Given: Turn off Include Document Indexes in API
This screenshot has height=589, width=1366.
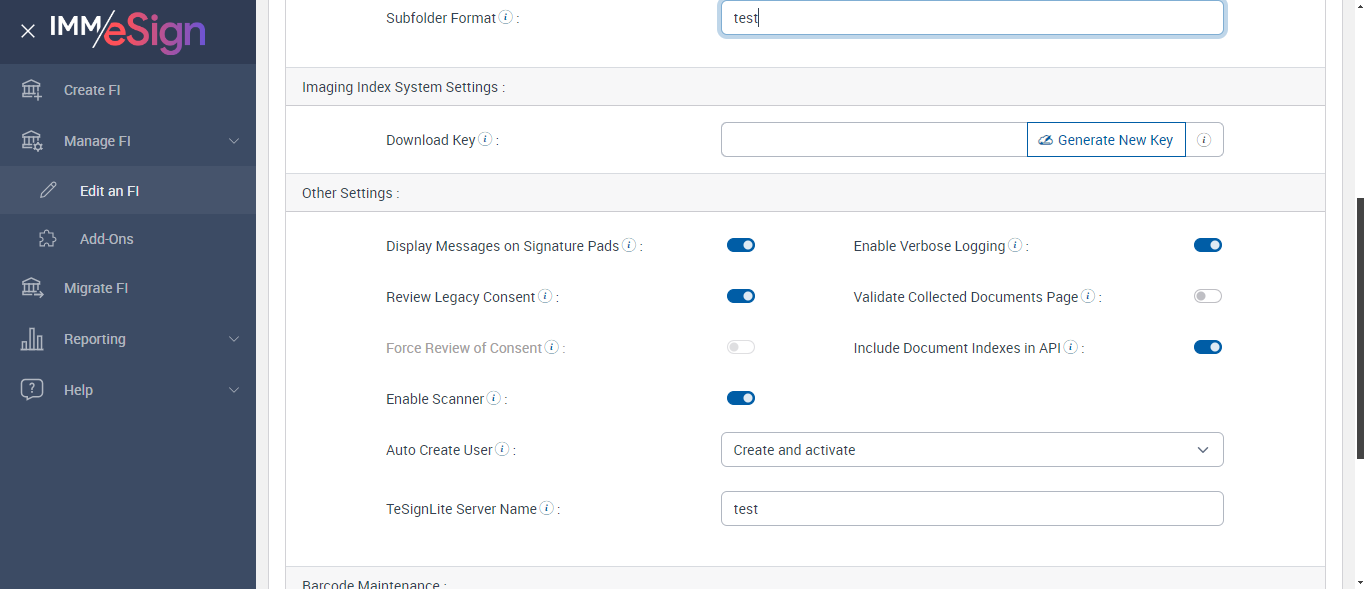Looking at the screenshot, I should (x=1208, y=347).
